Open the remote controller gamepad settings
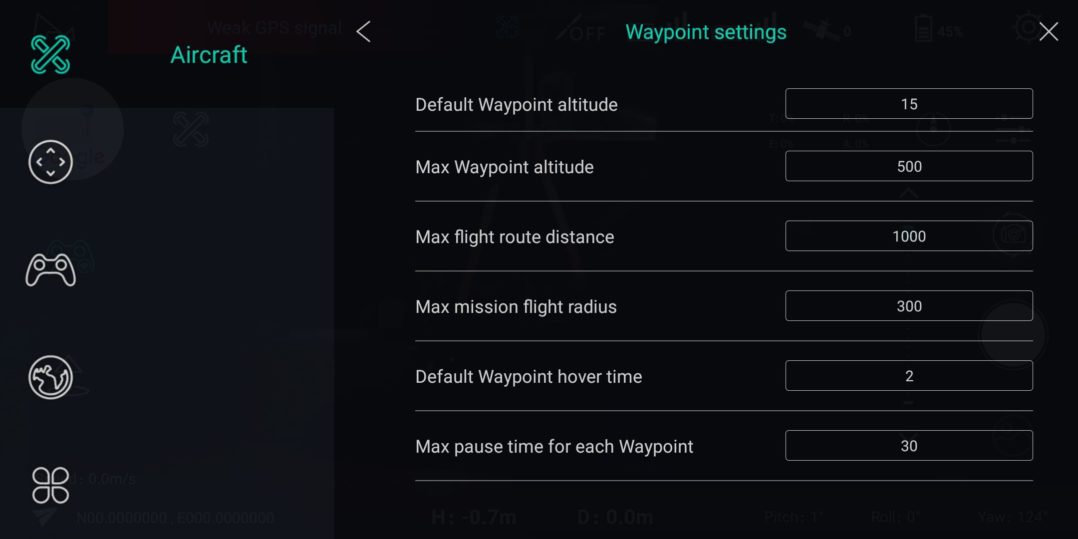The height and width of the screenshot is (539, 1078). 50,270
